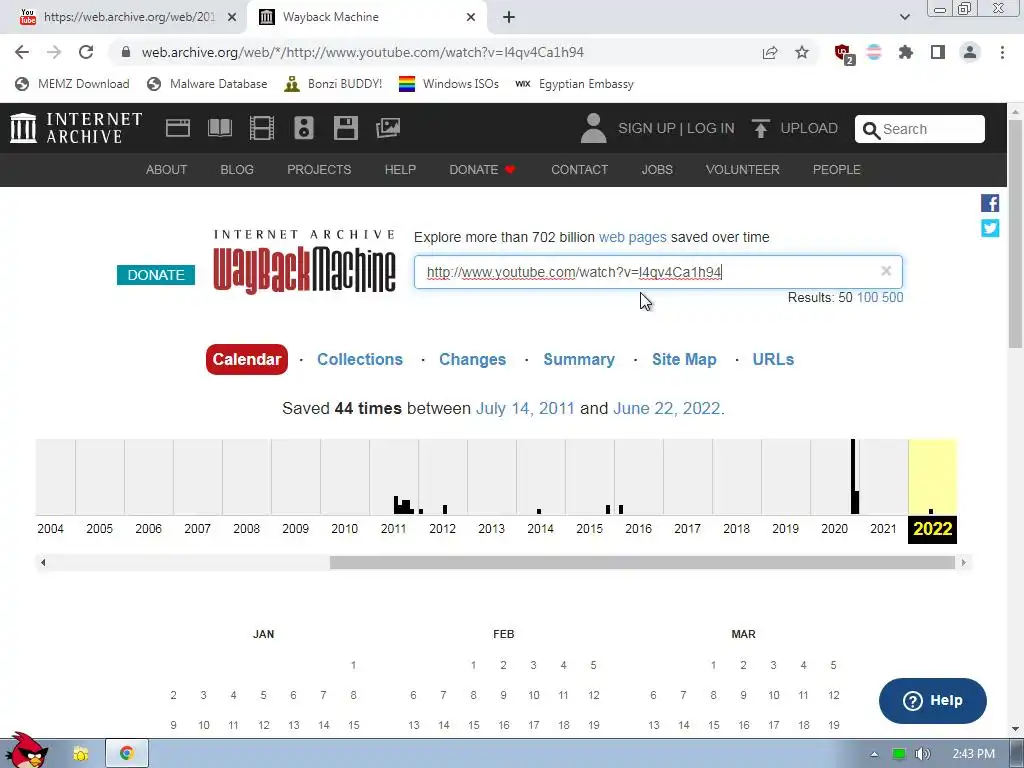This screenshot has width=1024, height=768.
Task: Select the Calendar tab
Action: coord(247,359)
